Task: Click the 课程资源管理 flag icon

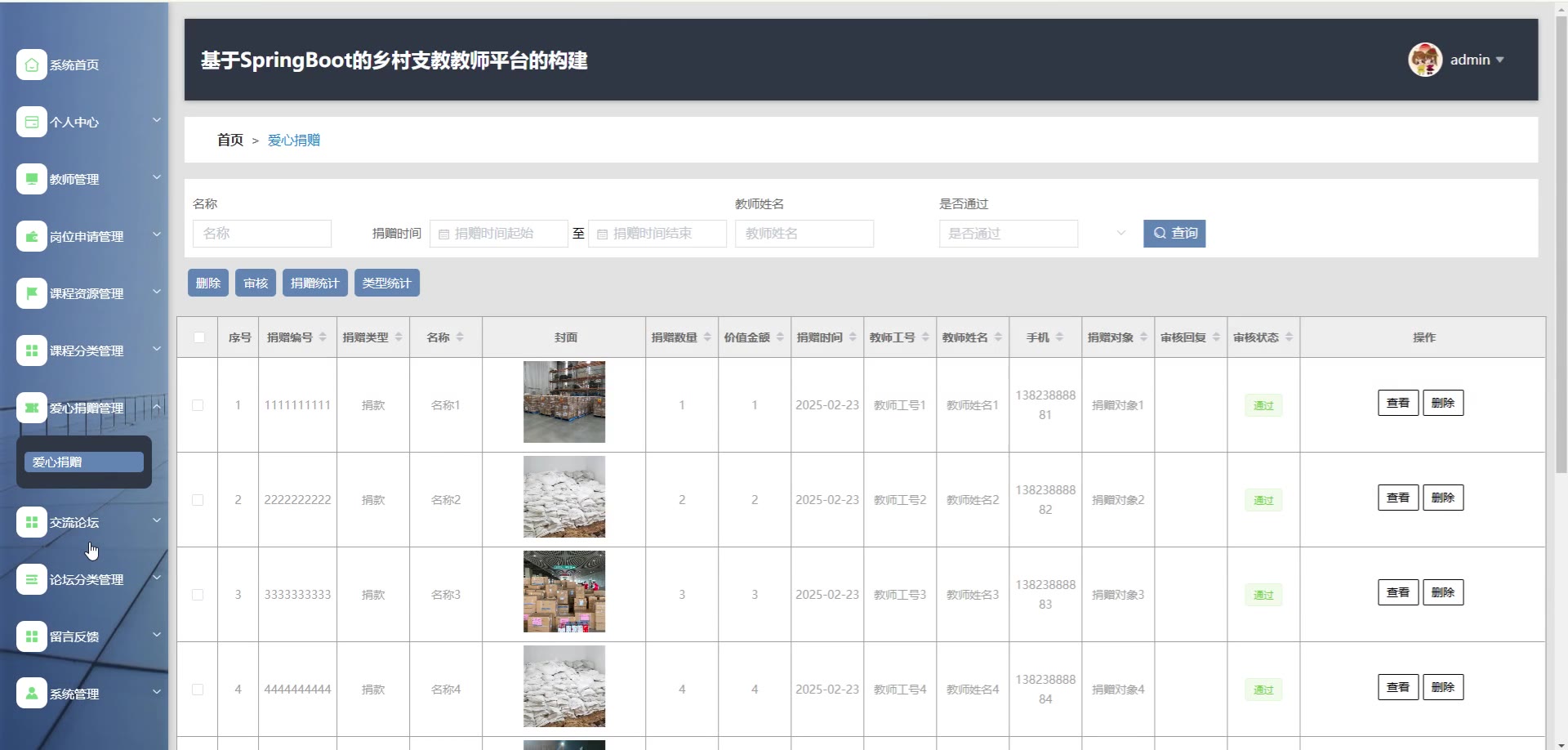Action: click(31, 293)
